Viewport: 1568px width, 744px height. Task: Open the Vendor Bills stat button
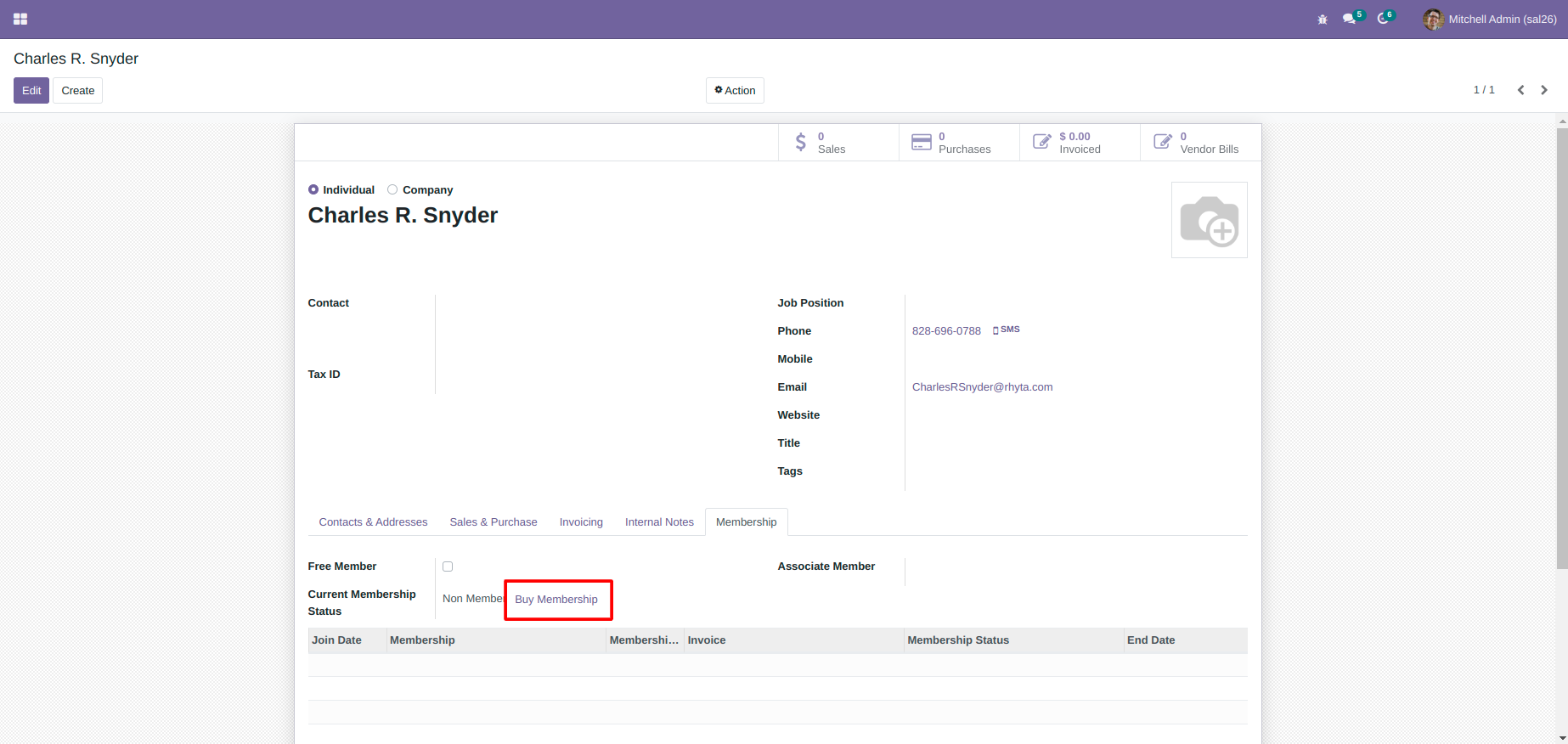[x=1200, y=143]
